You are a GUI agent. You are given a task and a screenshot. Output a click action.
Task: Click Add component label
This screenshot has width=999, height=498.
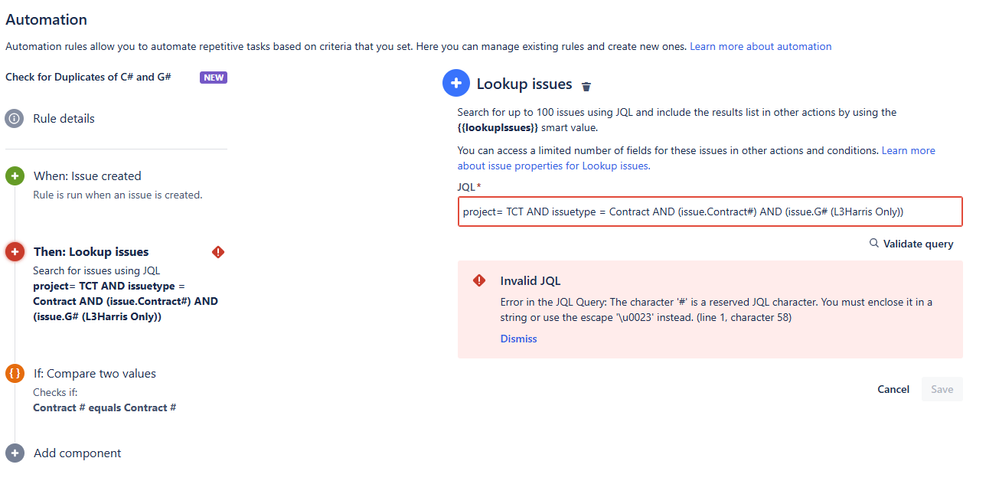click(77, 453)
